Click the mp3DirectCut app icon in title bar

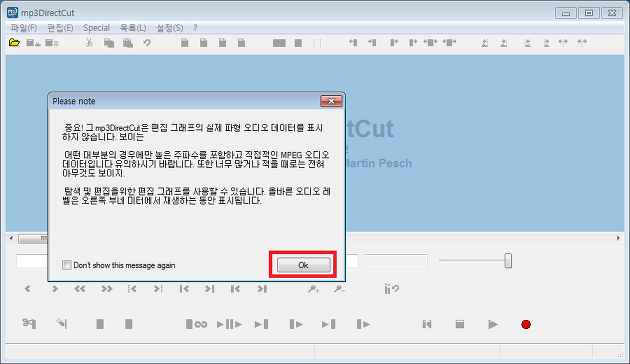click(12, 12)
